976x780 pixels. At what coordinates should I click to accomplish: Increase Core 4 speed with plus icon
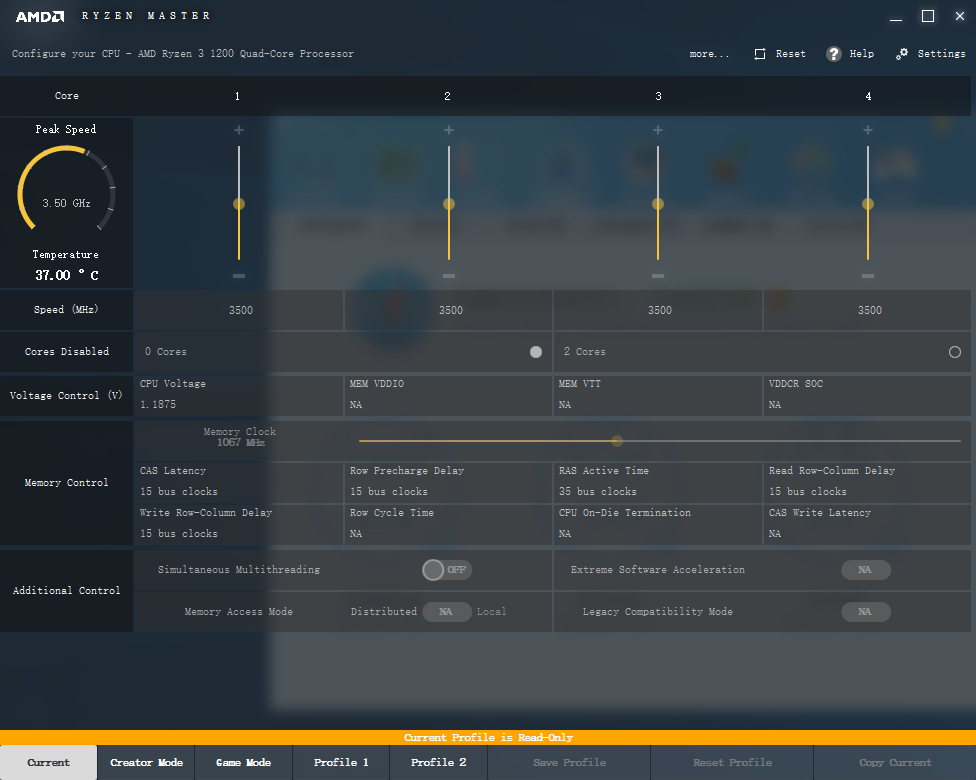point(868,130)
